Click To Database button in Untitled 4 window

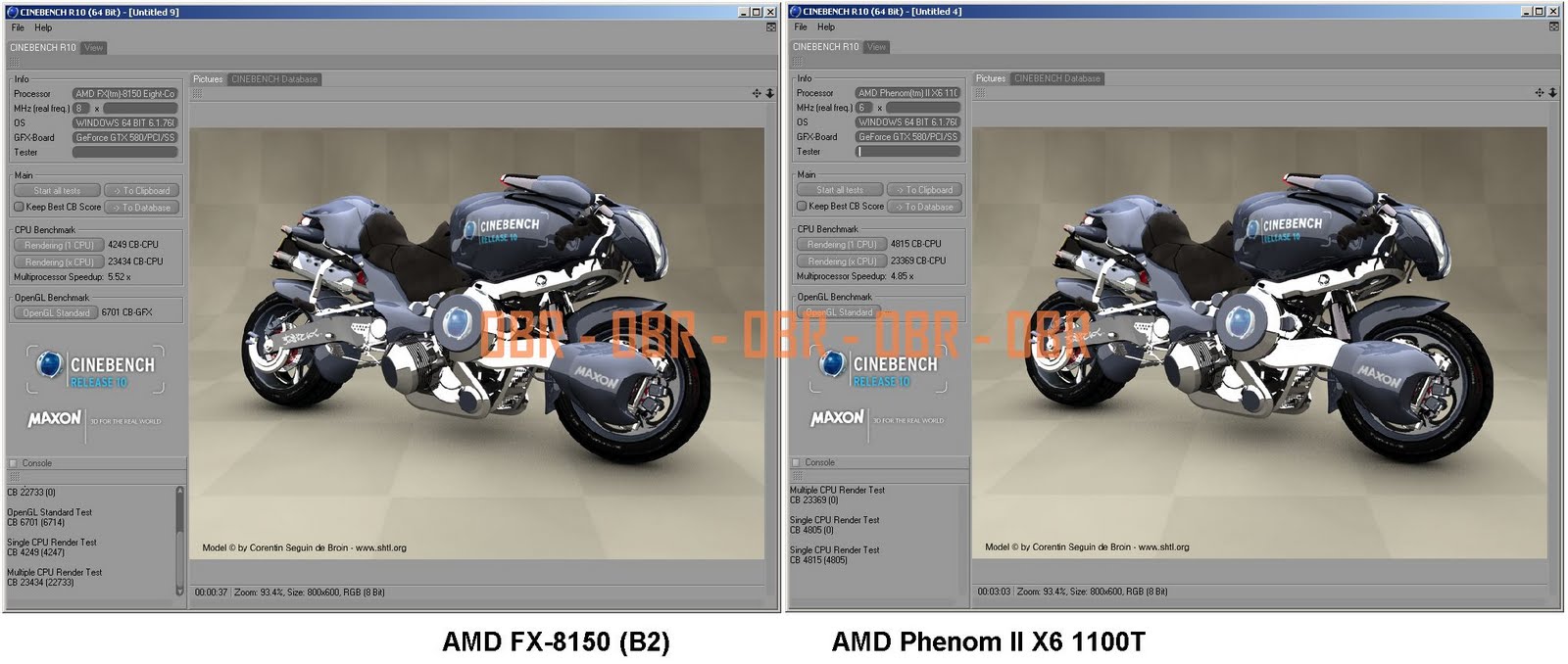pos(925,207)
